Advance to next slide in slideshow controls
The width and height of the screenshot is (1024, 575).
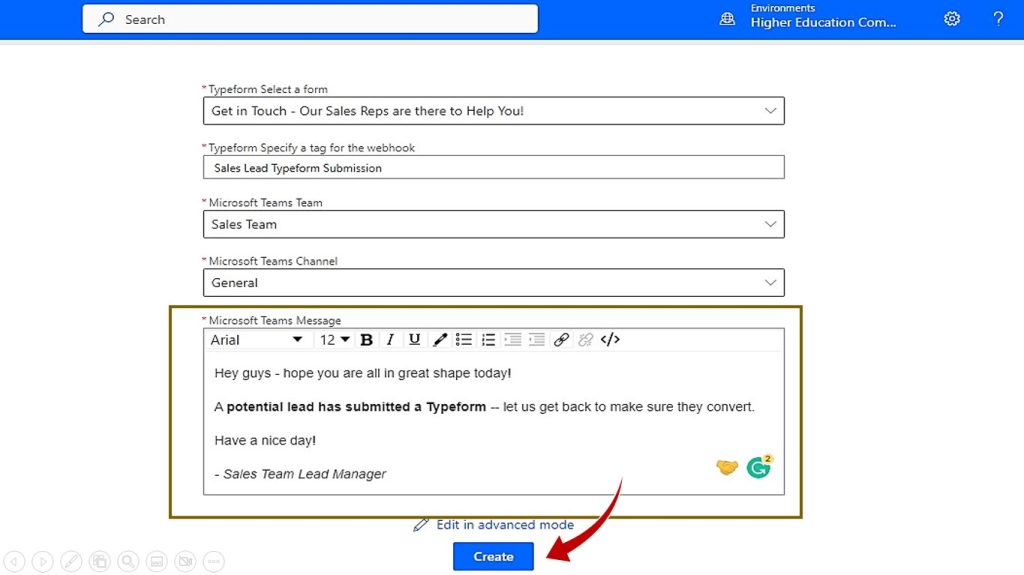tap(42, 561)
